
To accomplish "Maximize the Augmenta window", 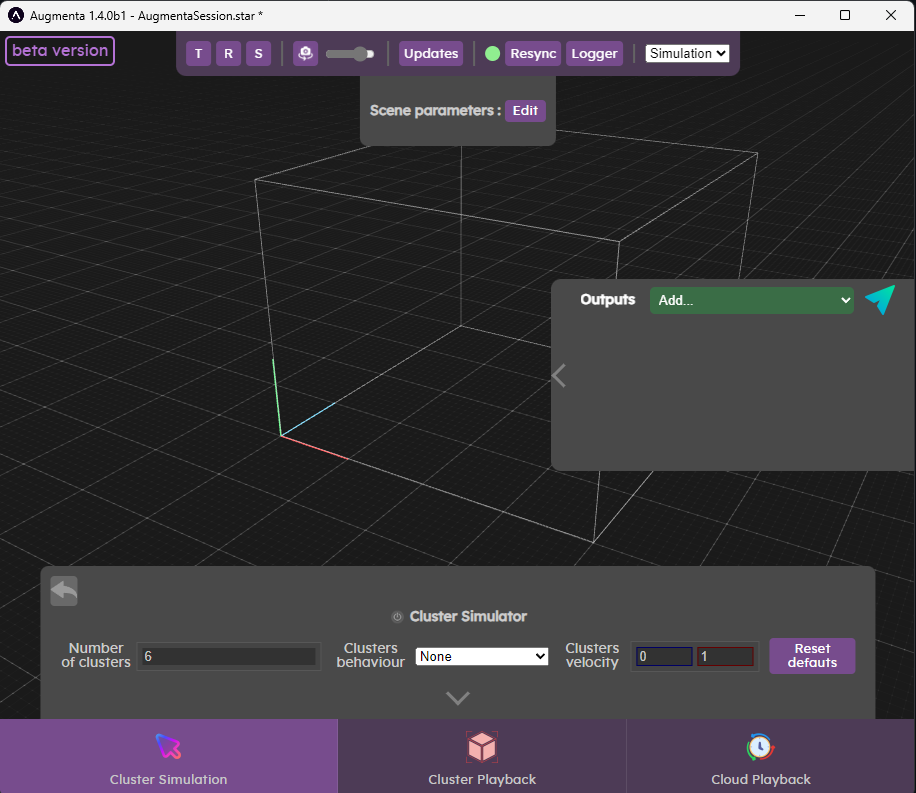I will click(845, 15).
